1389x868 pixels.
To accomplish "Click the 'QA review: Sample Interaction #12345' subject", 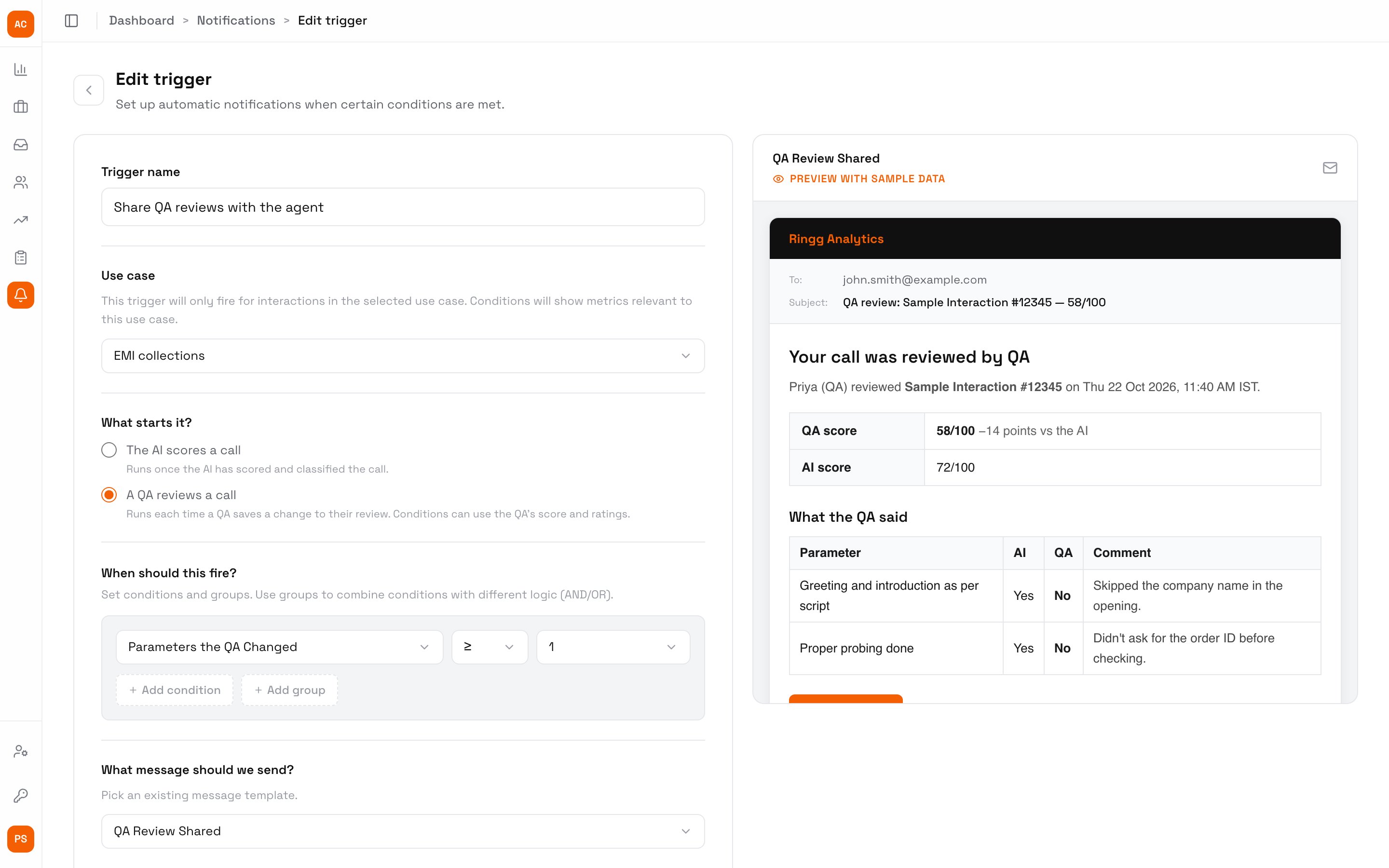I will pyautogui.click(x=974, y=302).
